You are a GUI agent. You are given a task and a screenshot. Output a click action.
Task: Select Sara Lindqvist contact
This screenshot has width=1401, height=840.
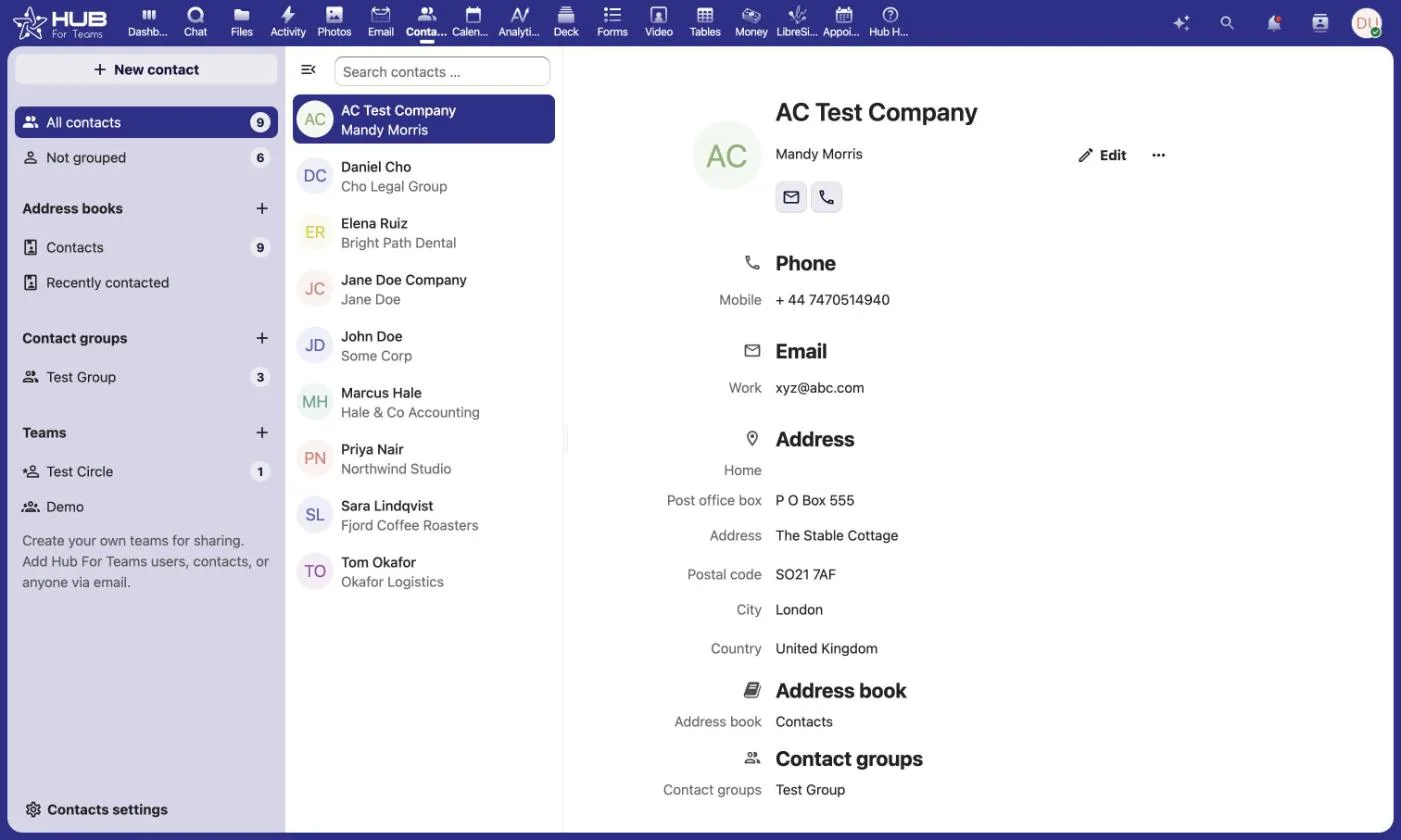pyautogui.click(x=424, y=515)
